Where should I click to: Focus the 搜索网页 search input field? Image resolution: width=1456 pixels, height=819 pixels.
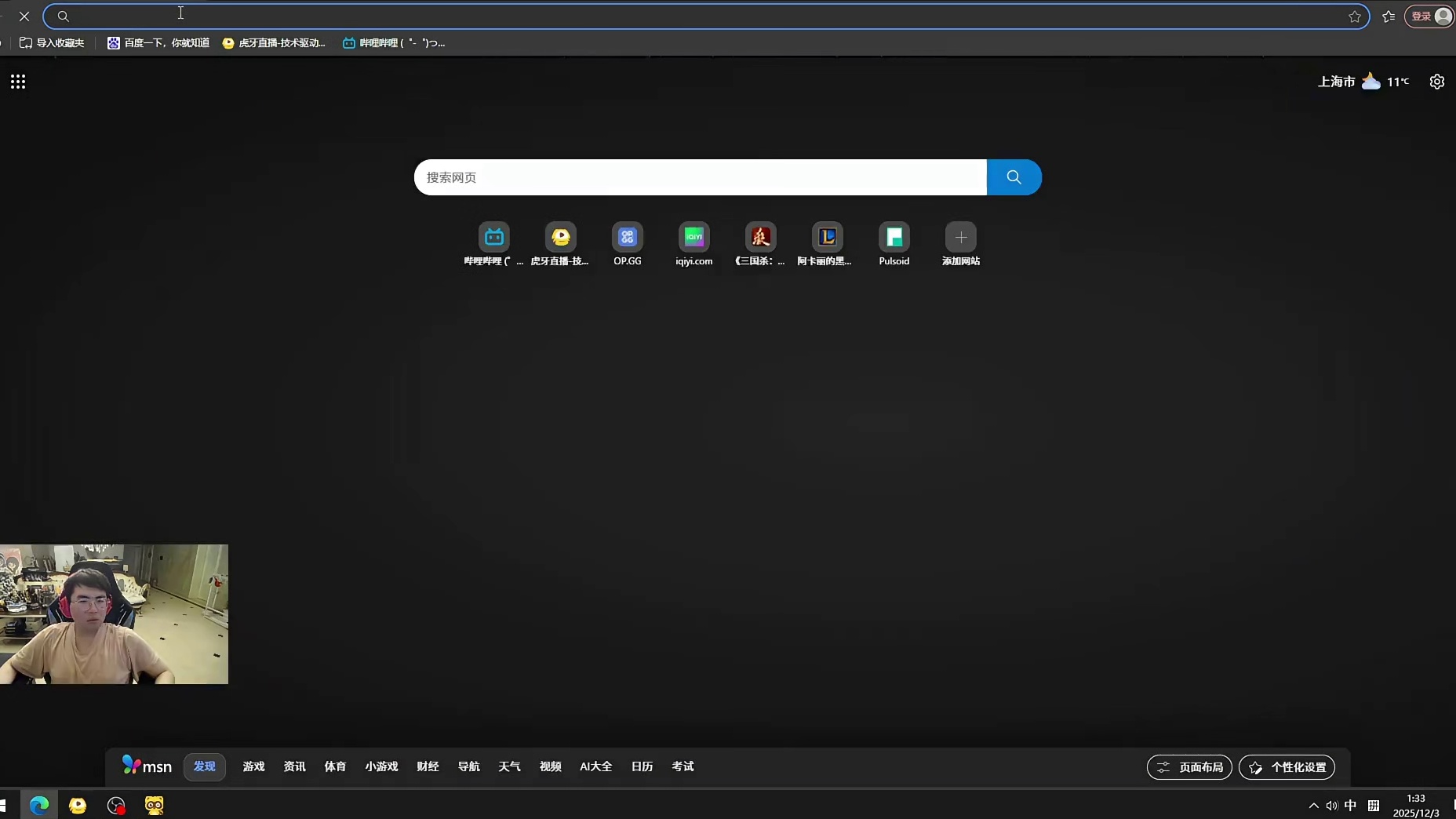tap(700, 177)
